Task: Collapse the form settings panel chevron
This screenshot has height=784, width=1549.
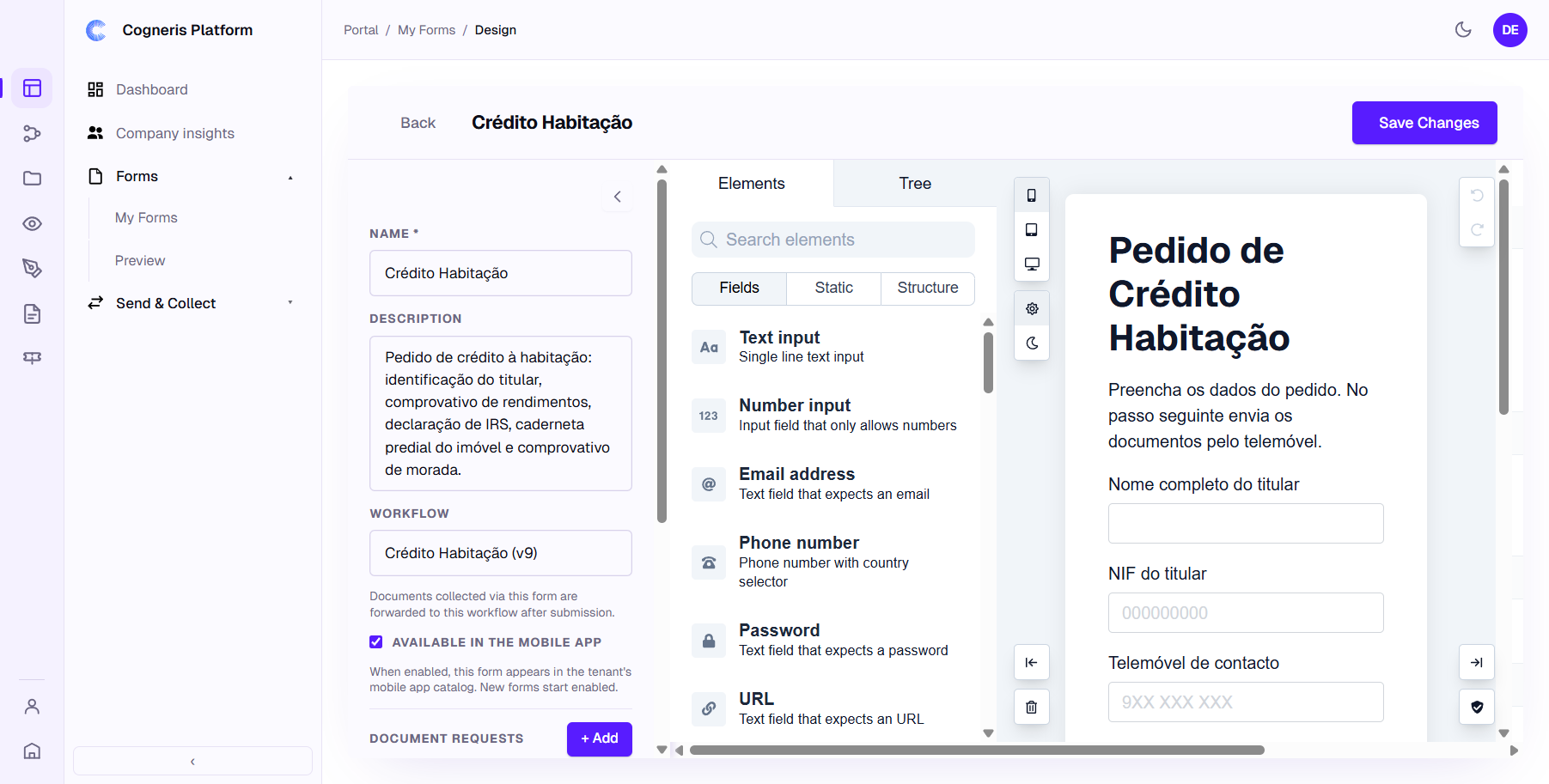Action: [618, 197]
